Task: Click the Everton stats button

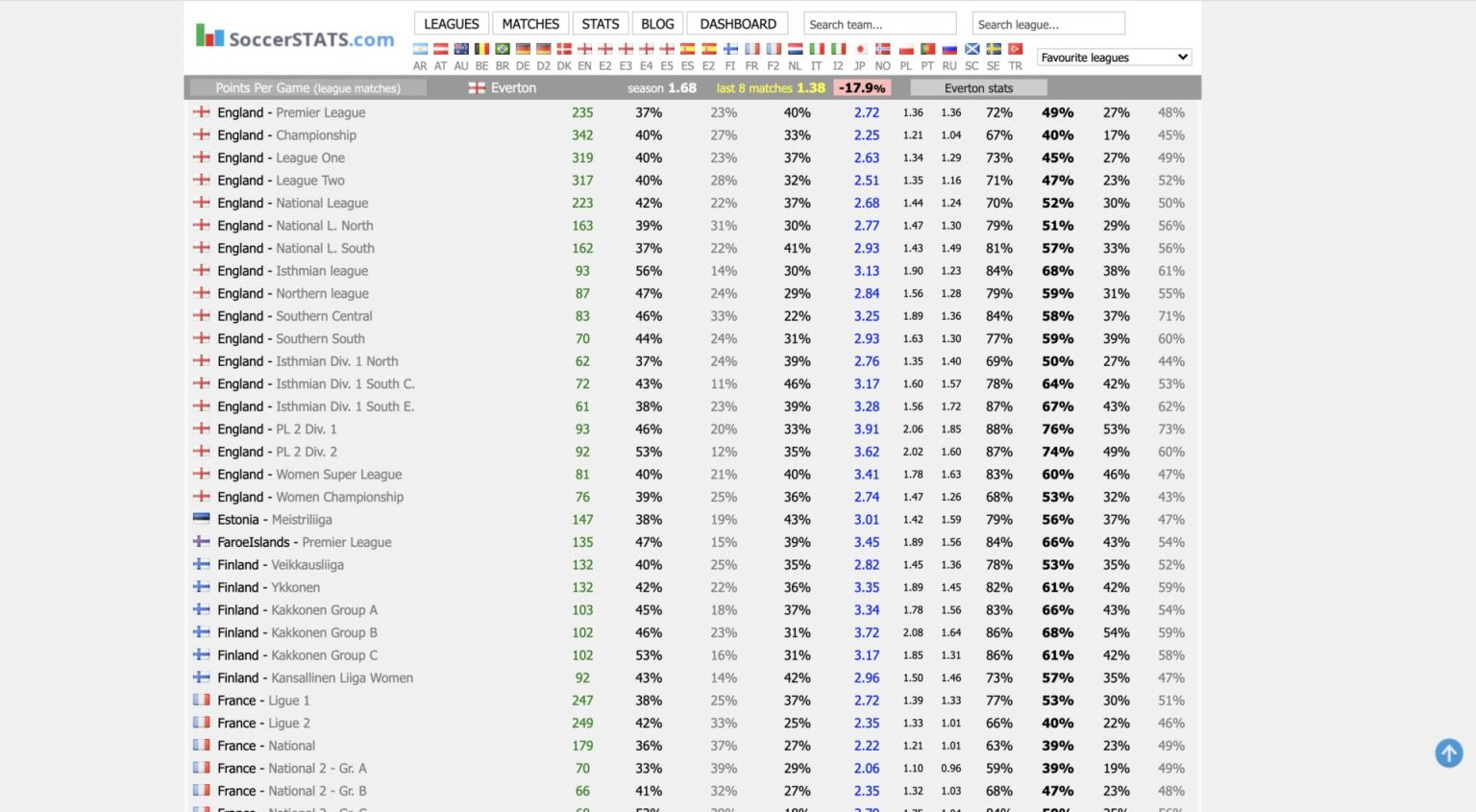Action: pyautogui.click(x=977, y=88)
